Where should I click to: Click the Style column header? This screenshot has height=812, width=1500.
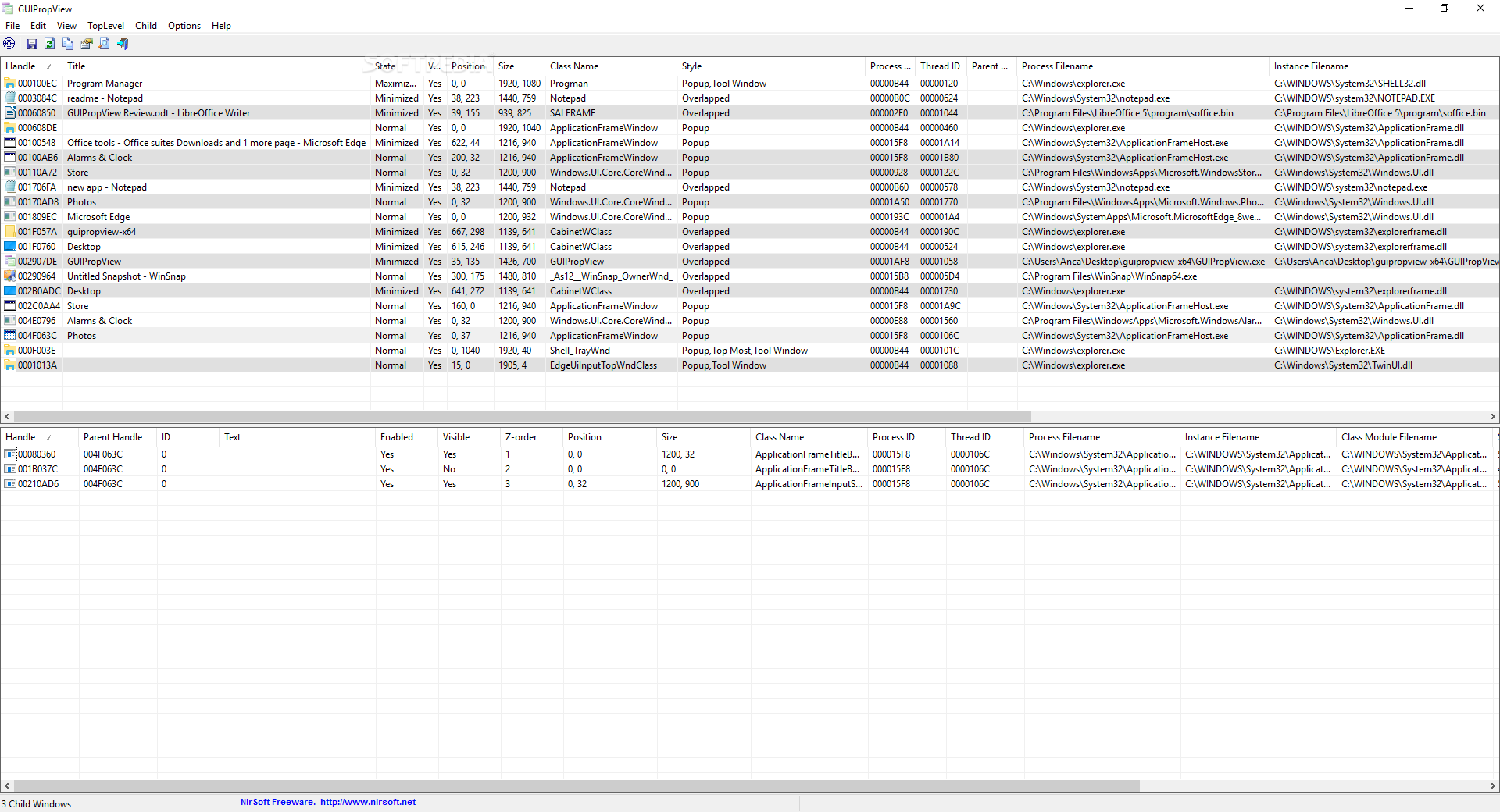click(771, 66)
